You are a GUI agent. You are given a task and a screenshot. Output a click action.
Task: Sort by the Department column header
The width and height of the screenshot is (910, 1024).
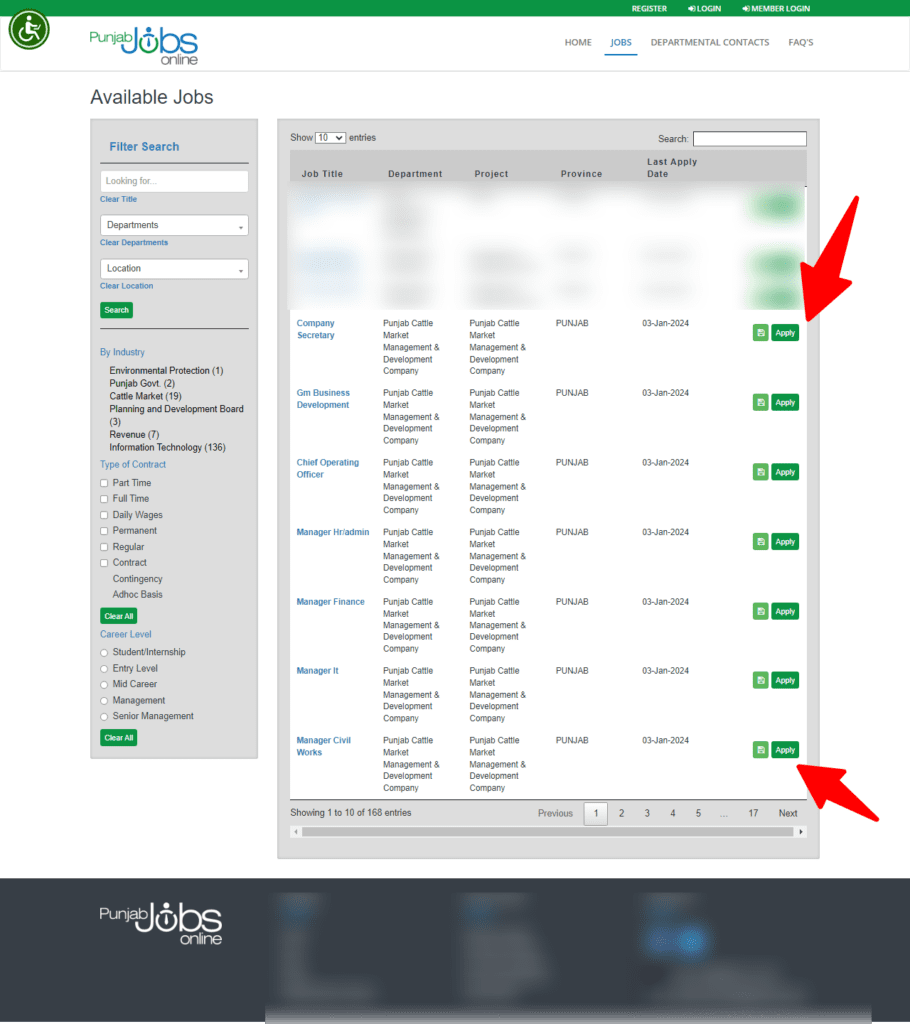coord(415,174)
